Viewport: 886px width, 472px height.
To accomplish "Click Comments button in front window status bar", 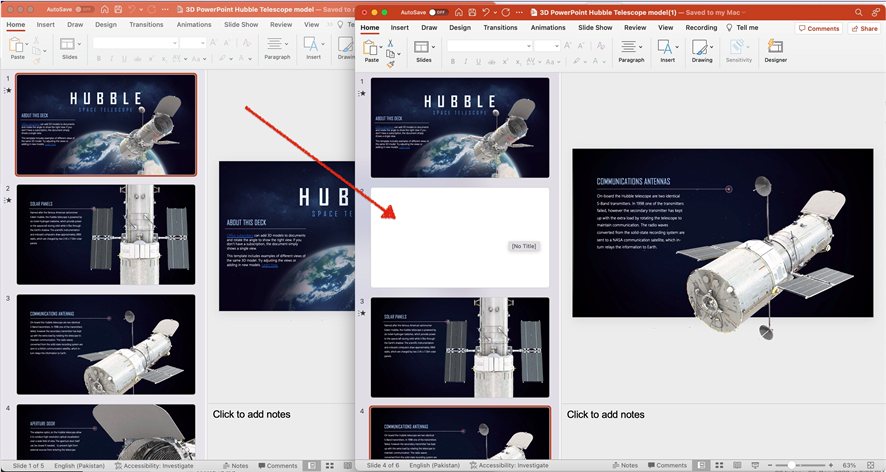I will click(x=667, y=465).
